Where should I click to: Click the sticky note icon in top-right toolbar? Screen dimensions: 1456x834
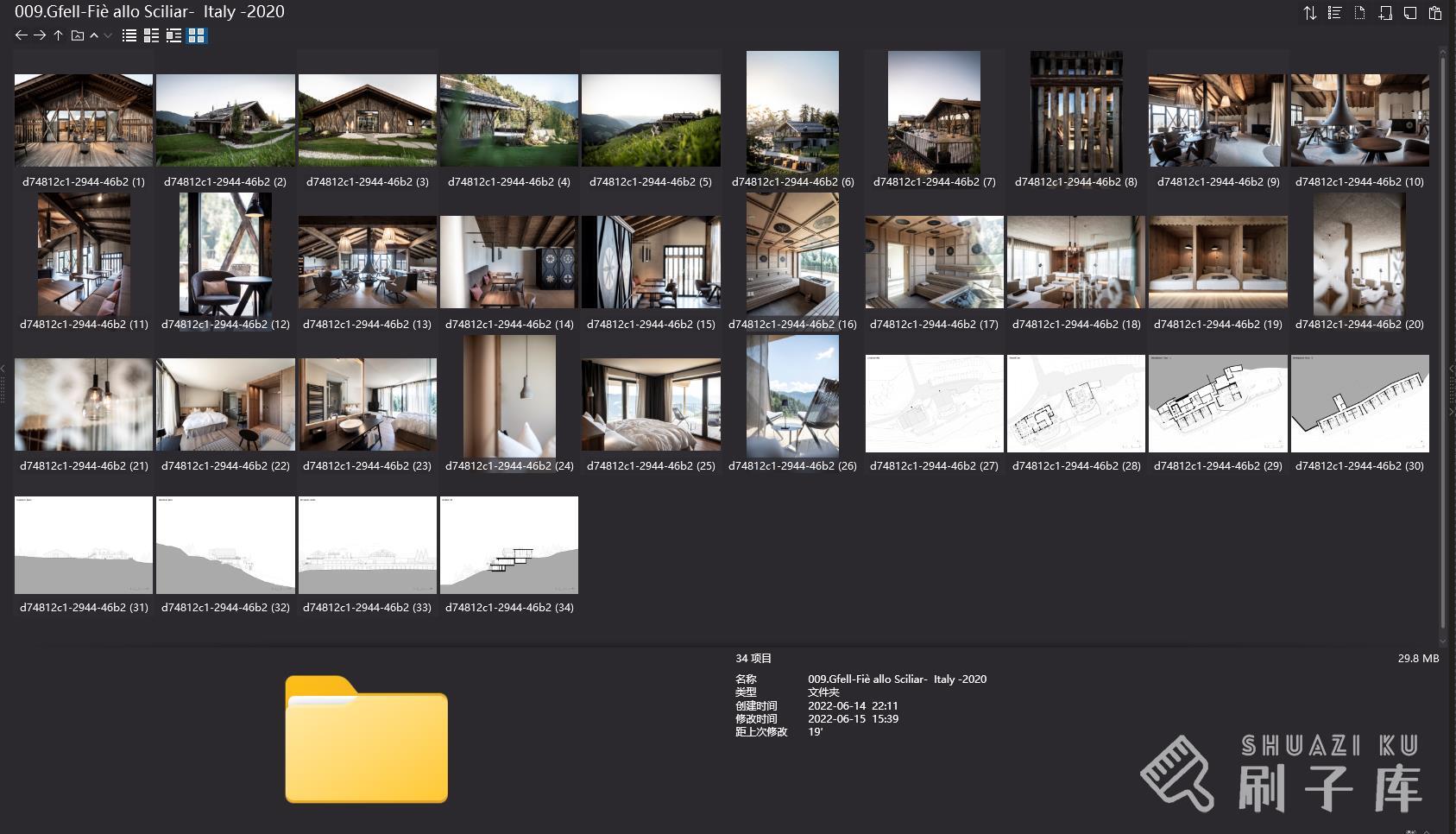pos(1409,13)
